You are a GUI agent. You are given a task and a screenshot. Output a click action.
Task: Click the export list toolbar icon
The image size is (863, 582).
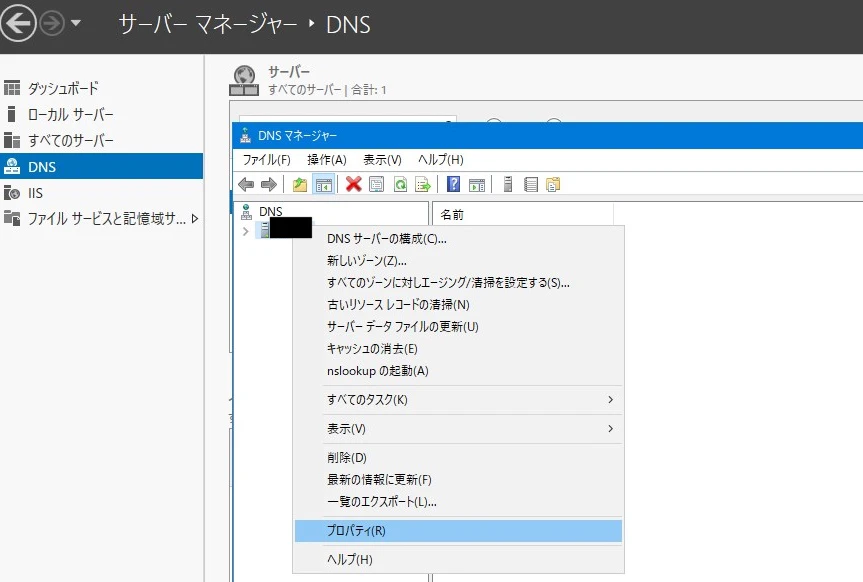[x=423, y=184]
